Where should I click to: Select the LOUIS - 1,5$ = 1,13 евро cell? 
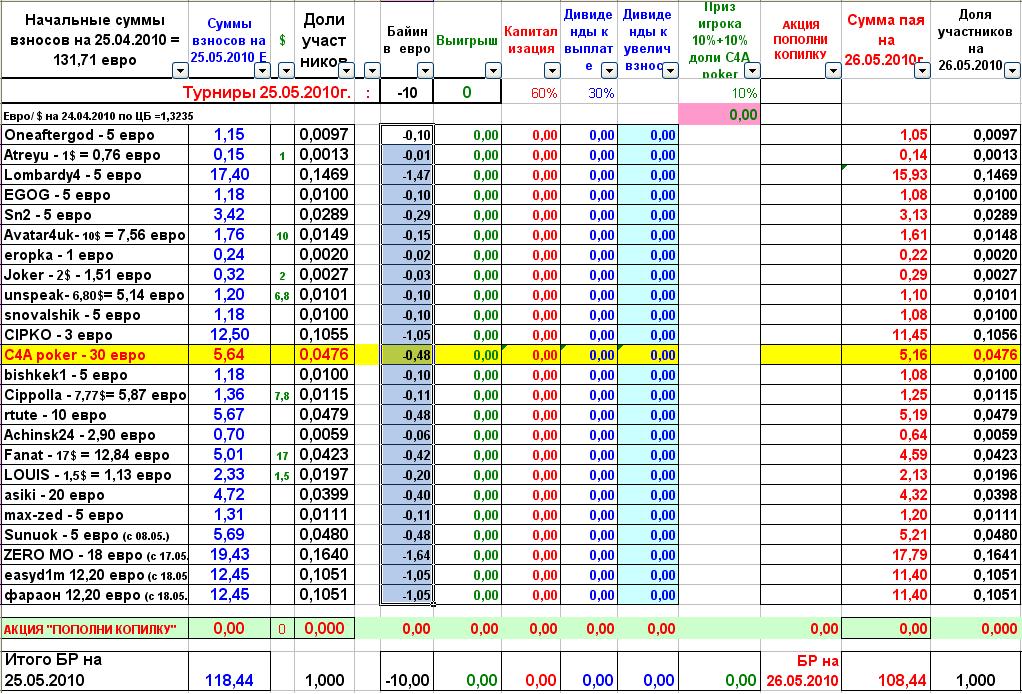[95, 475]
